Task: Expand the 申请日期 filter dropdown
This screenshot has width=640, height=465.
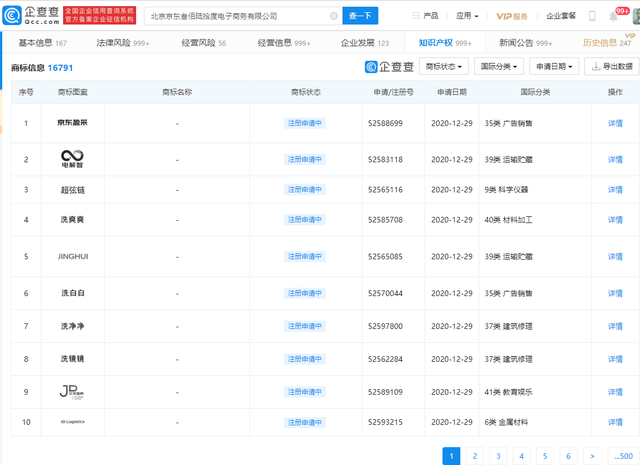Action: coord(554,66)
